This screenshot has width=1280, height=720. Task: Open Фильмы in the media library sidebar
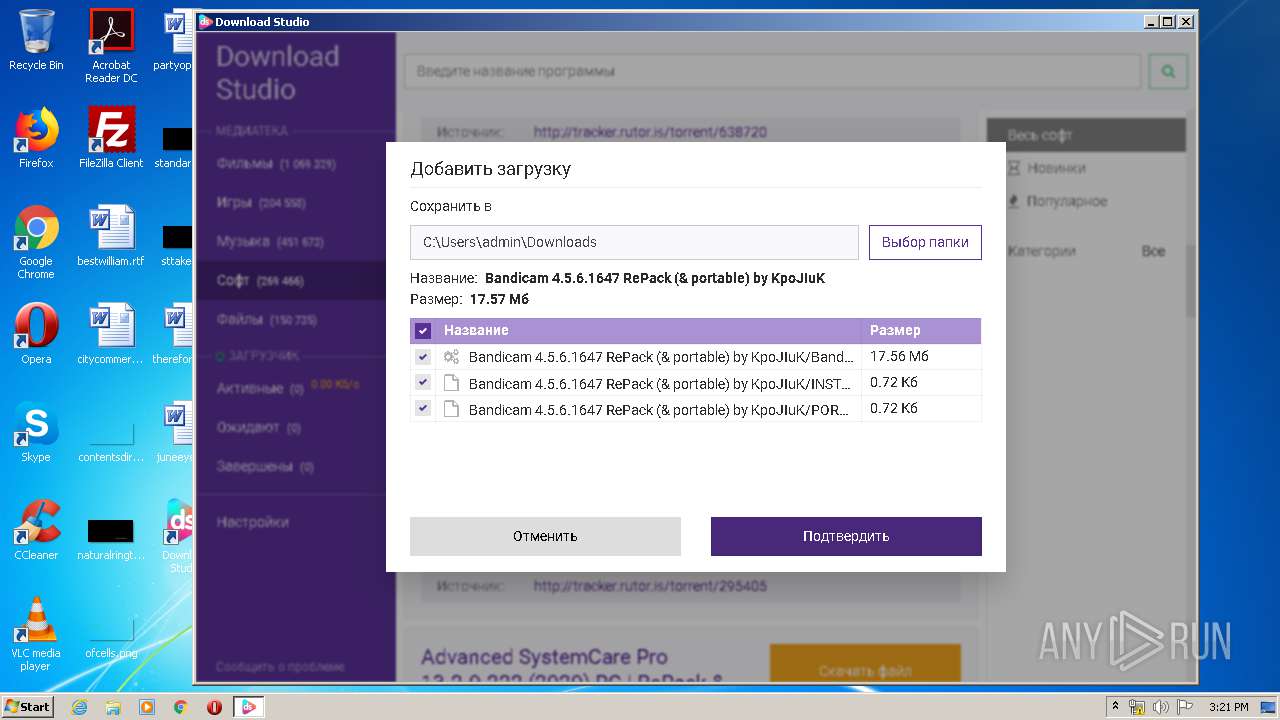coord(290,163)
